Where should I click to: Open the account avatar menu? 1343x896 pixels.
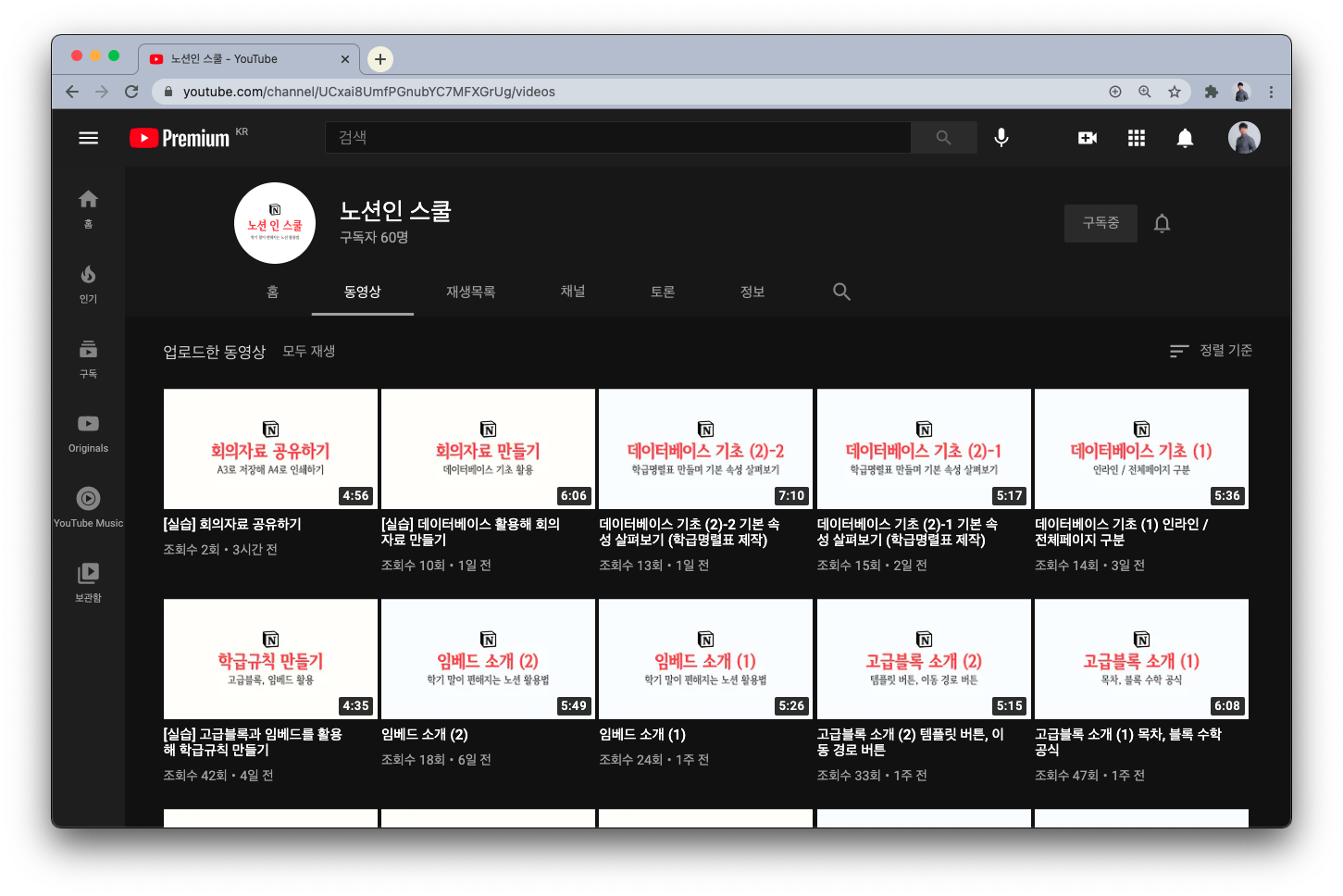point(1244,138)
